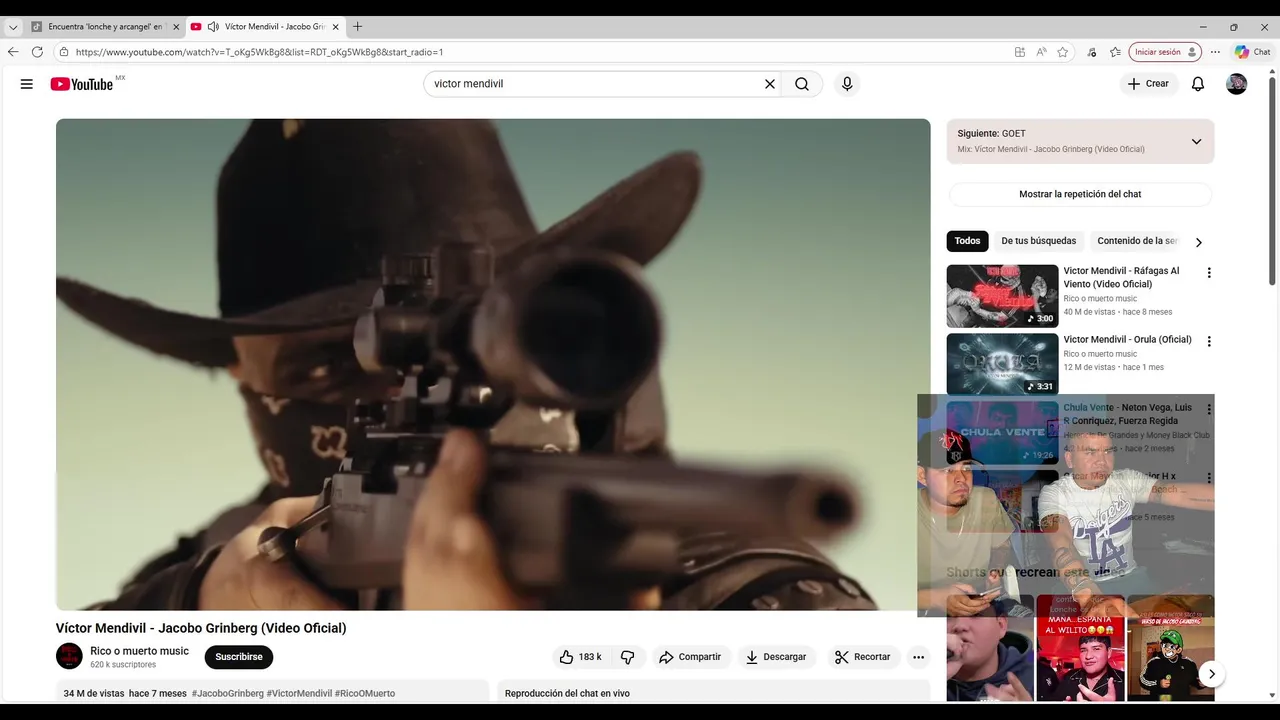Open Ráfagas Al Viento video title
Image resolution: width=1280 pixels, height=720 pixels.
pyautogui.click(x=1121, y=278)
